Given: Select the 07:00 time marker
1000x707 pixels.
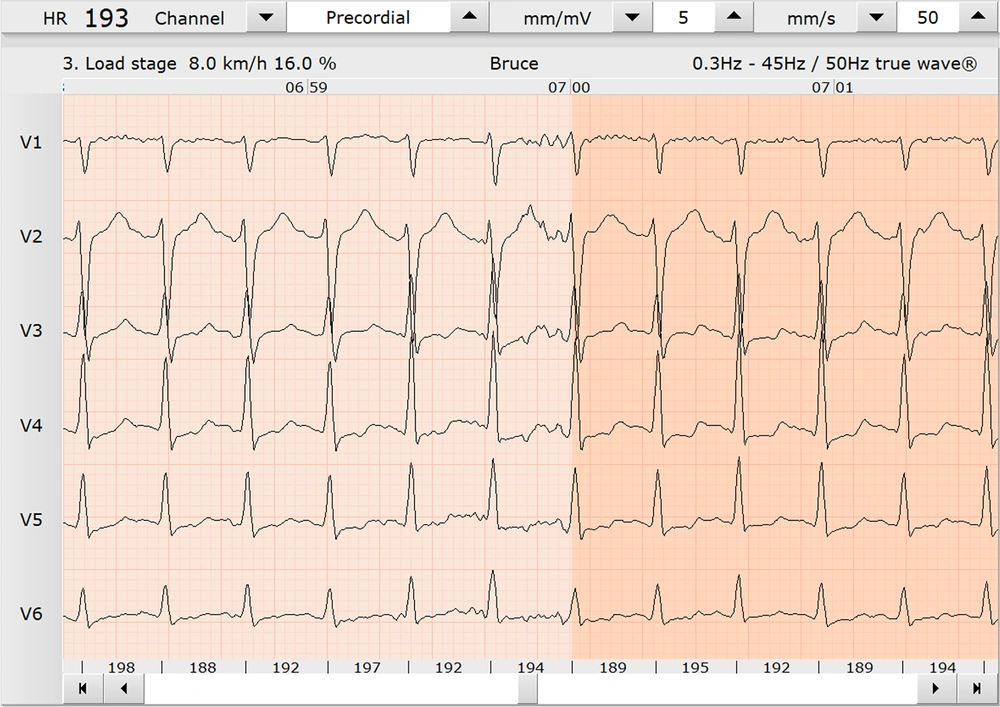Looking at the screenshot, I should click(x=570, y=88).
